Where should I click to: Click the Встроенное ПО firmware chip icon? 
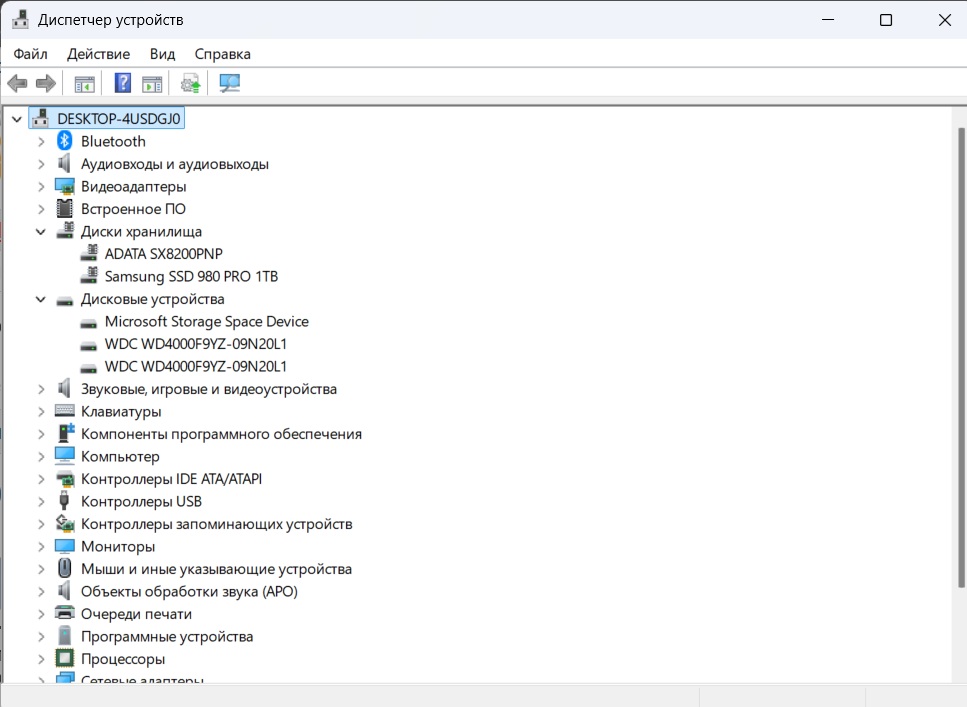[65, 209]
